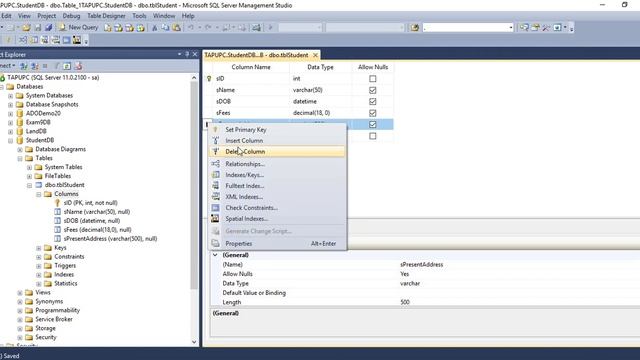Choose Insert Column from context menu

click(278, 140)
